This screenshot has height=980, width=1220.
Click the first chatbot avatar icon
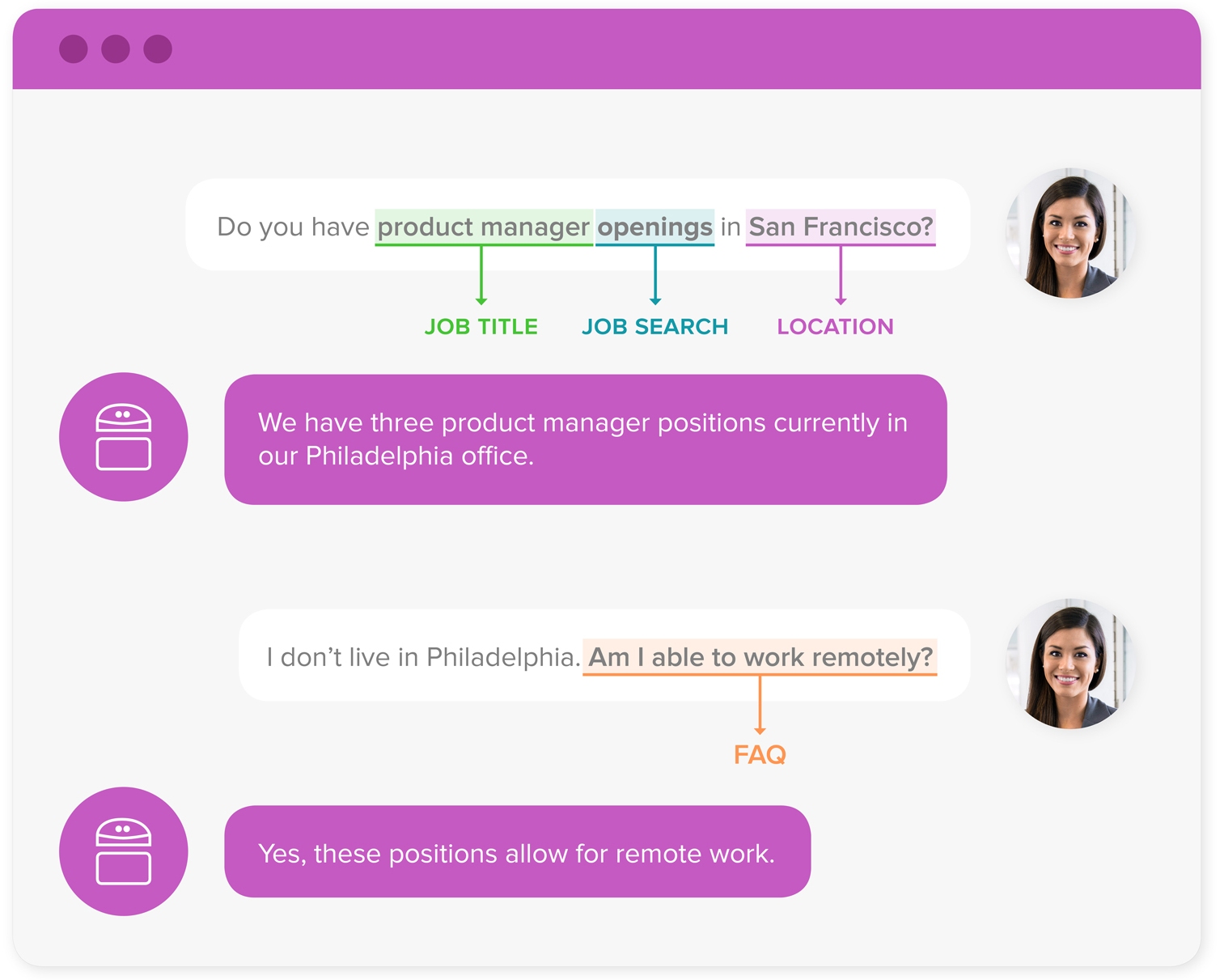click(123, 437)
